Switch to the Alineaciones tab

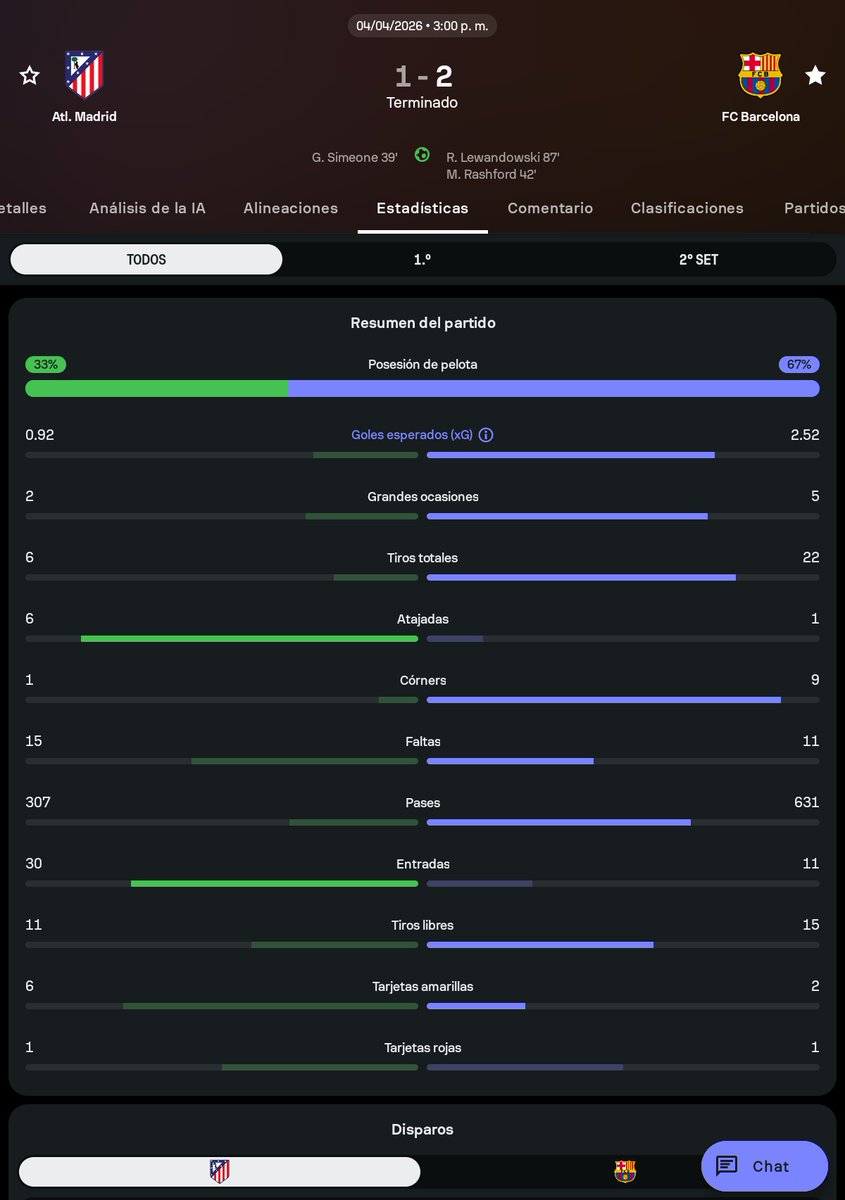point(290,208)
